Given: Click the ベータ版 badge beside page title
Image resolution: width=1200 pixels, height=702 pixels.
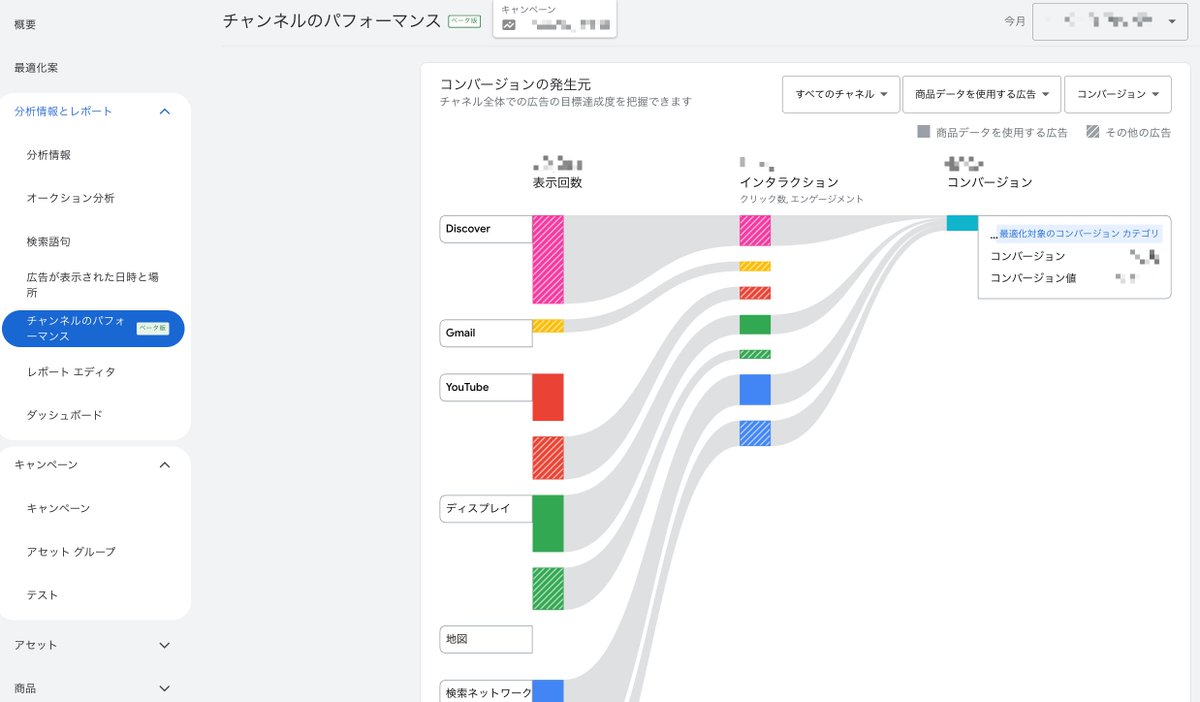Looking at the screenshot, I should (x=464, y=20).
